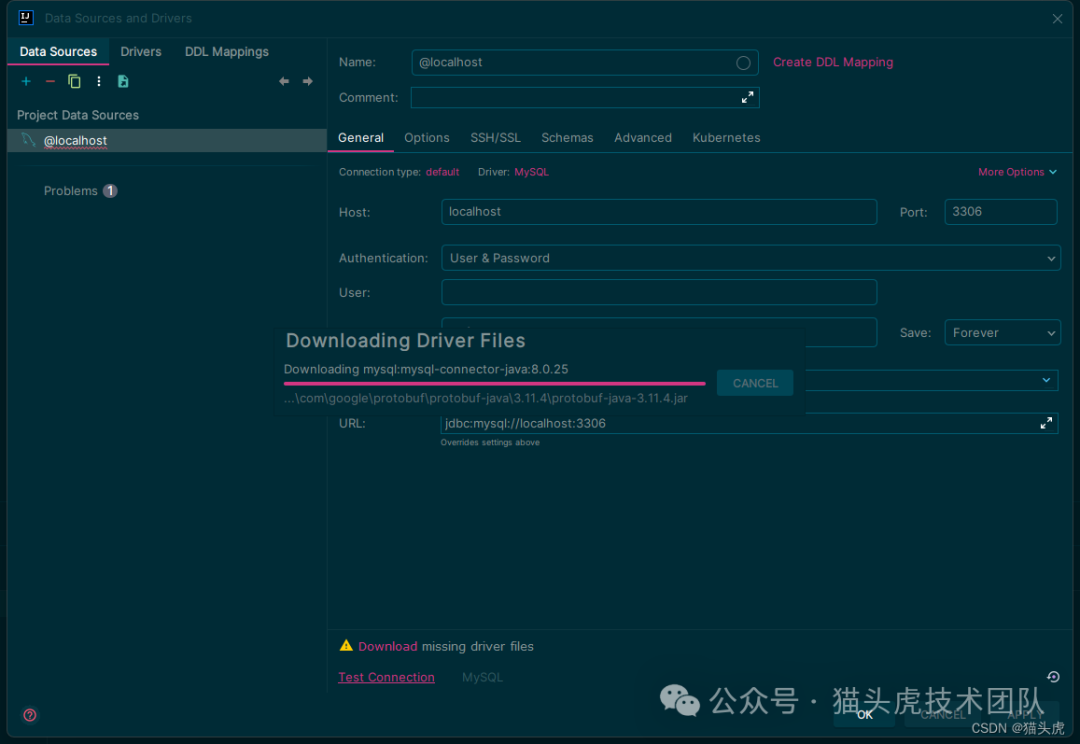Click the MySQL icon beside @localhost
The width and height of the screenshot is (1080, 744).
(x=28, y=140)
